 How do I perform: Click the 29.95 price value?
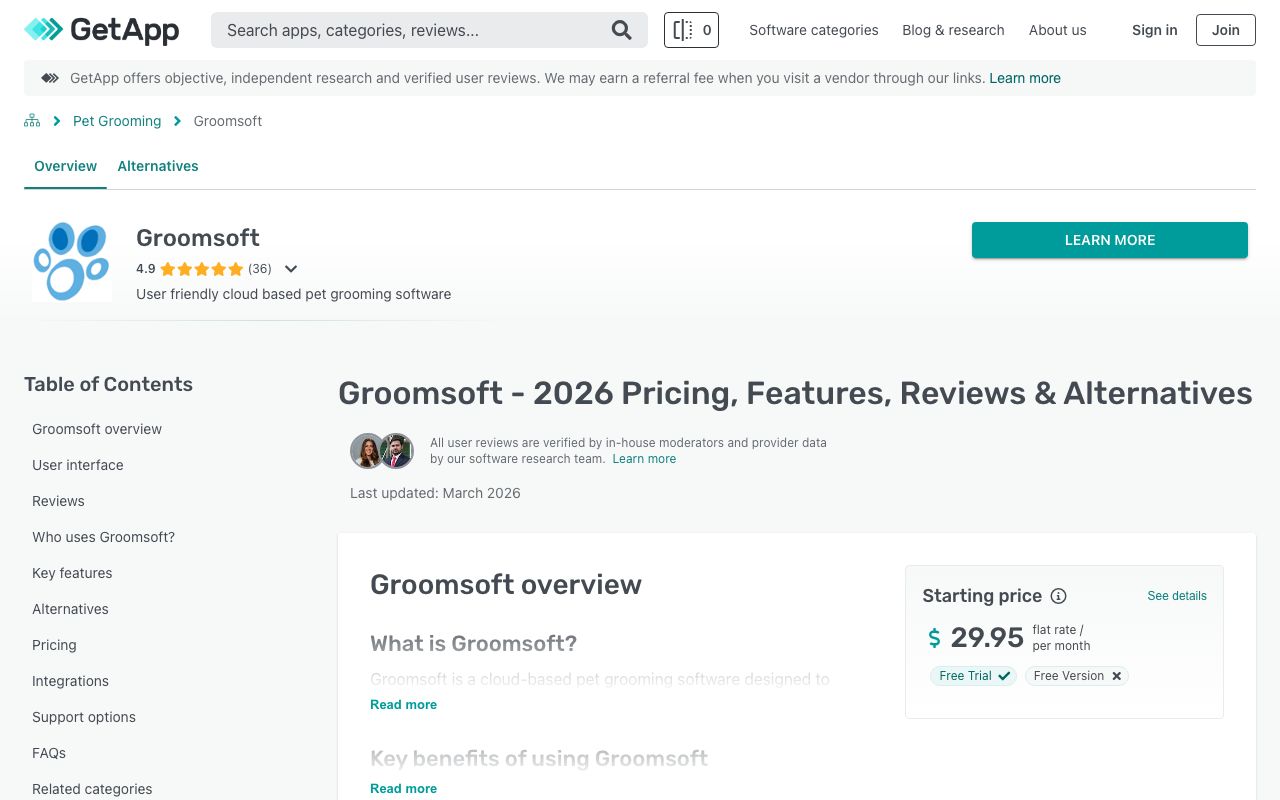click(x=987, y=637)
